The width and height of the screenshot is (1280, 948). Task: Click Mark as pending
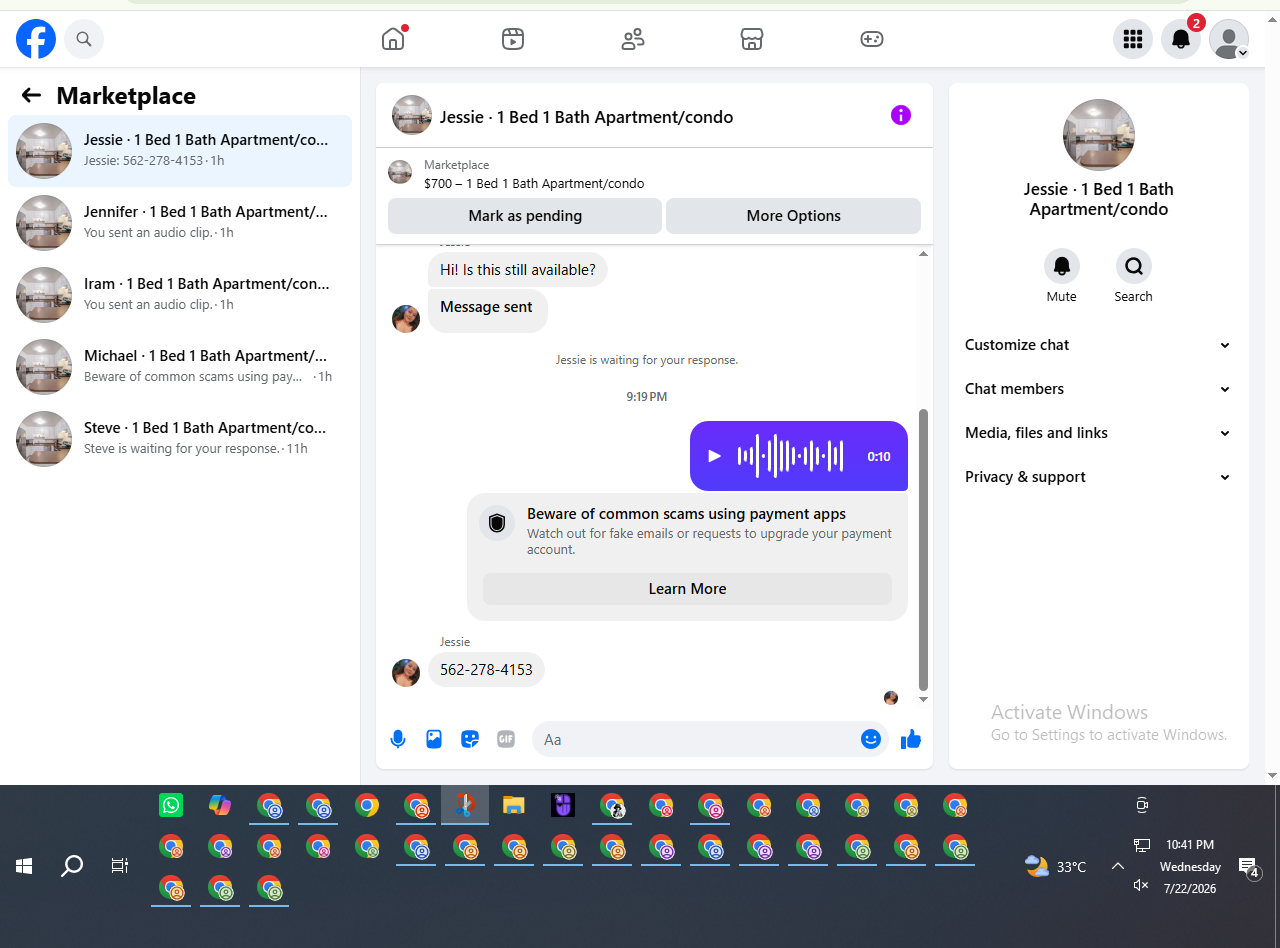[525, 216]
